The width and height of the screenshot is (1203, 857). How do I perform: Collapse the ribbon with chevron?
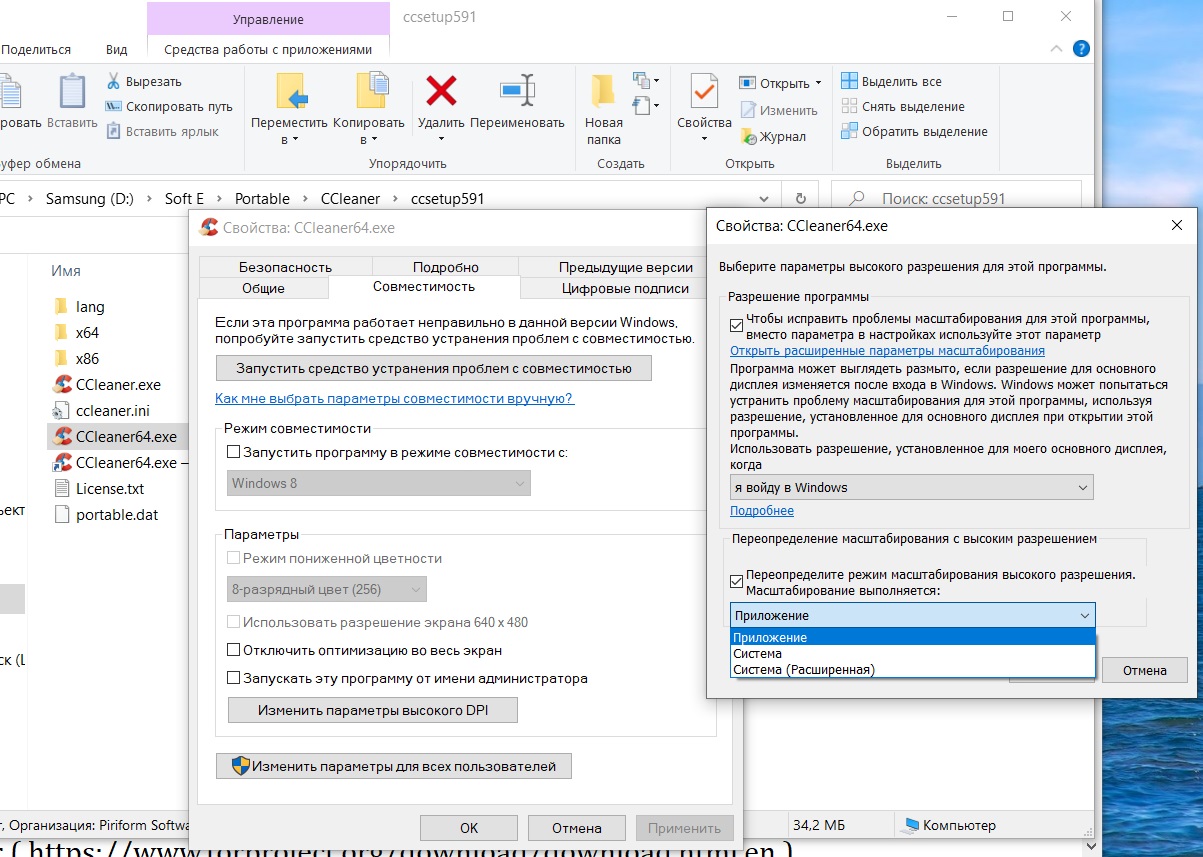tap(1057, 48)
